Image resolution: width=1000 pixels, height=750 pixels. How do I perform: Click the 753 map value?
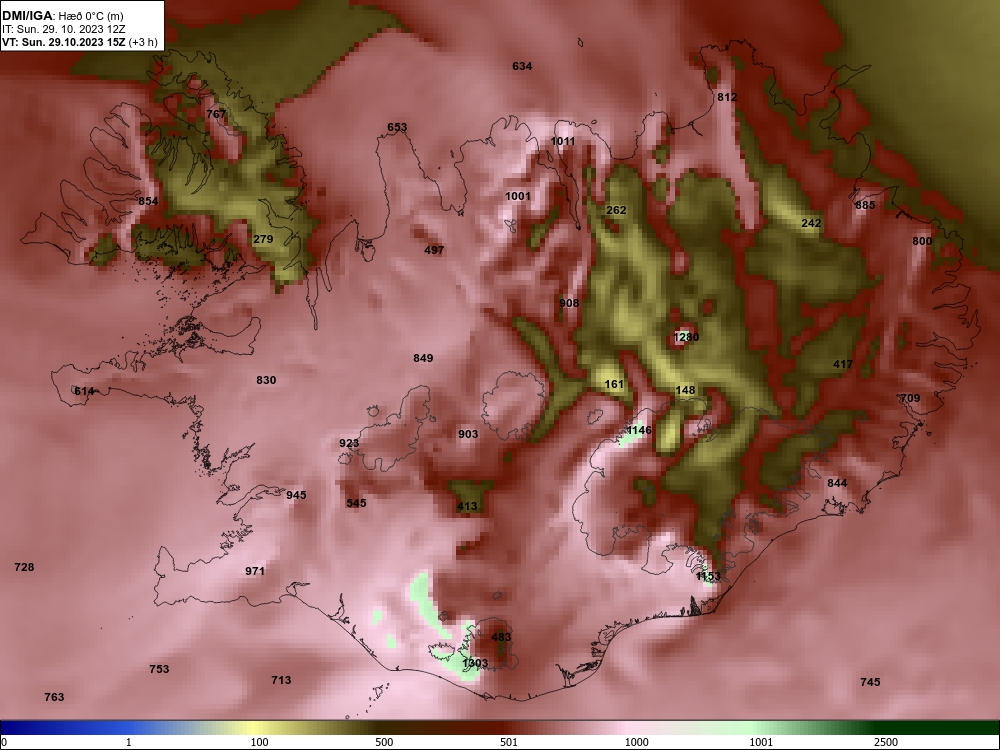click(x=159, y=670)
